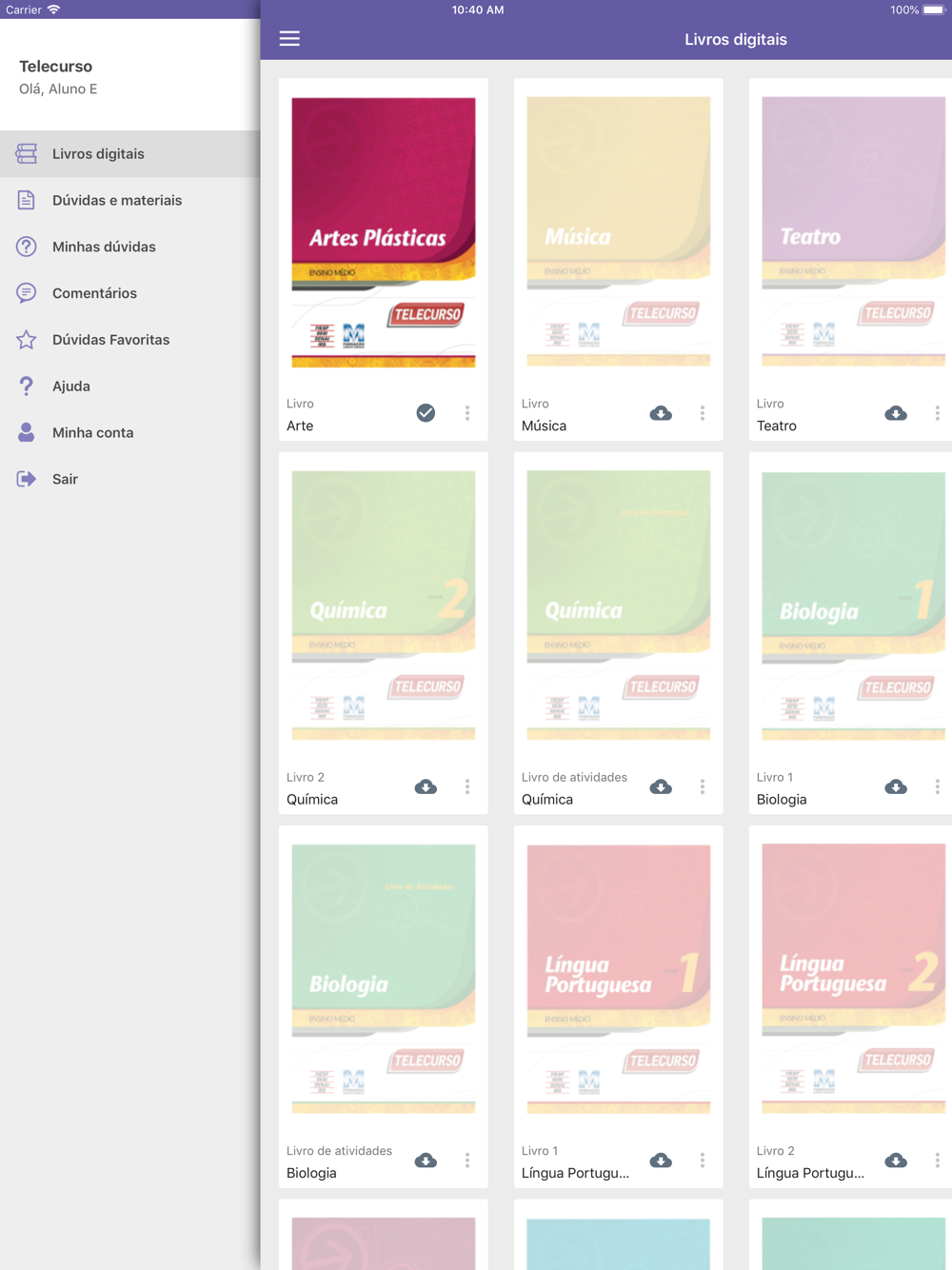
Task: Click the Livros digitais stacked-books icon
Action: 27,153
